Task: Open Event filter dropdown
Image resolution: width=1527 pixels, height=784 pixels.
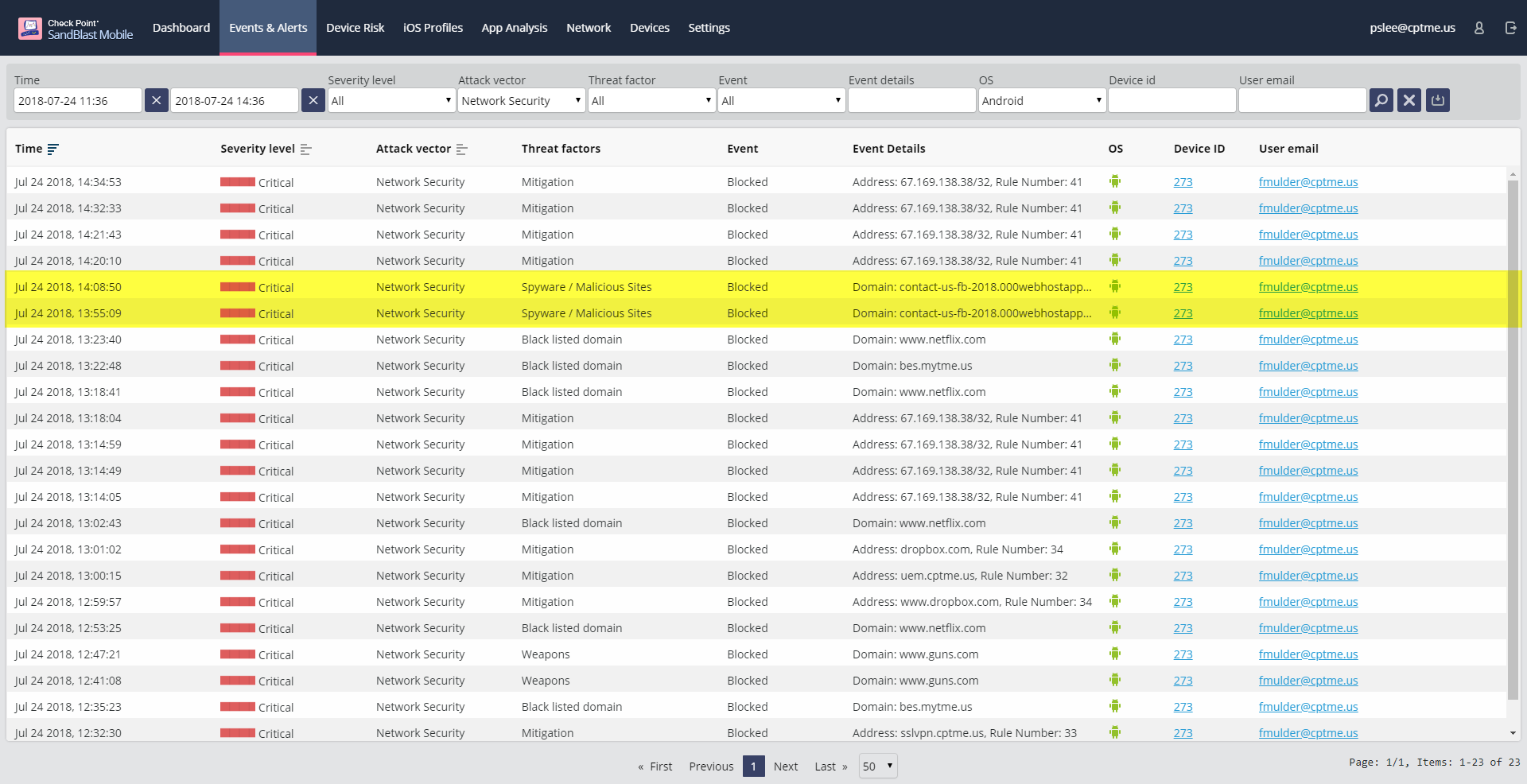Action: tap(782, 100)
